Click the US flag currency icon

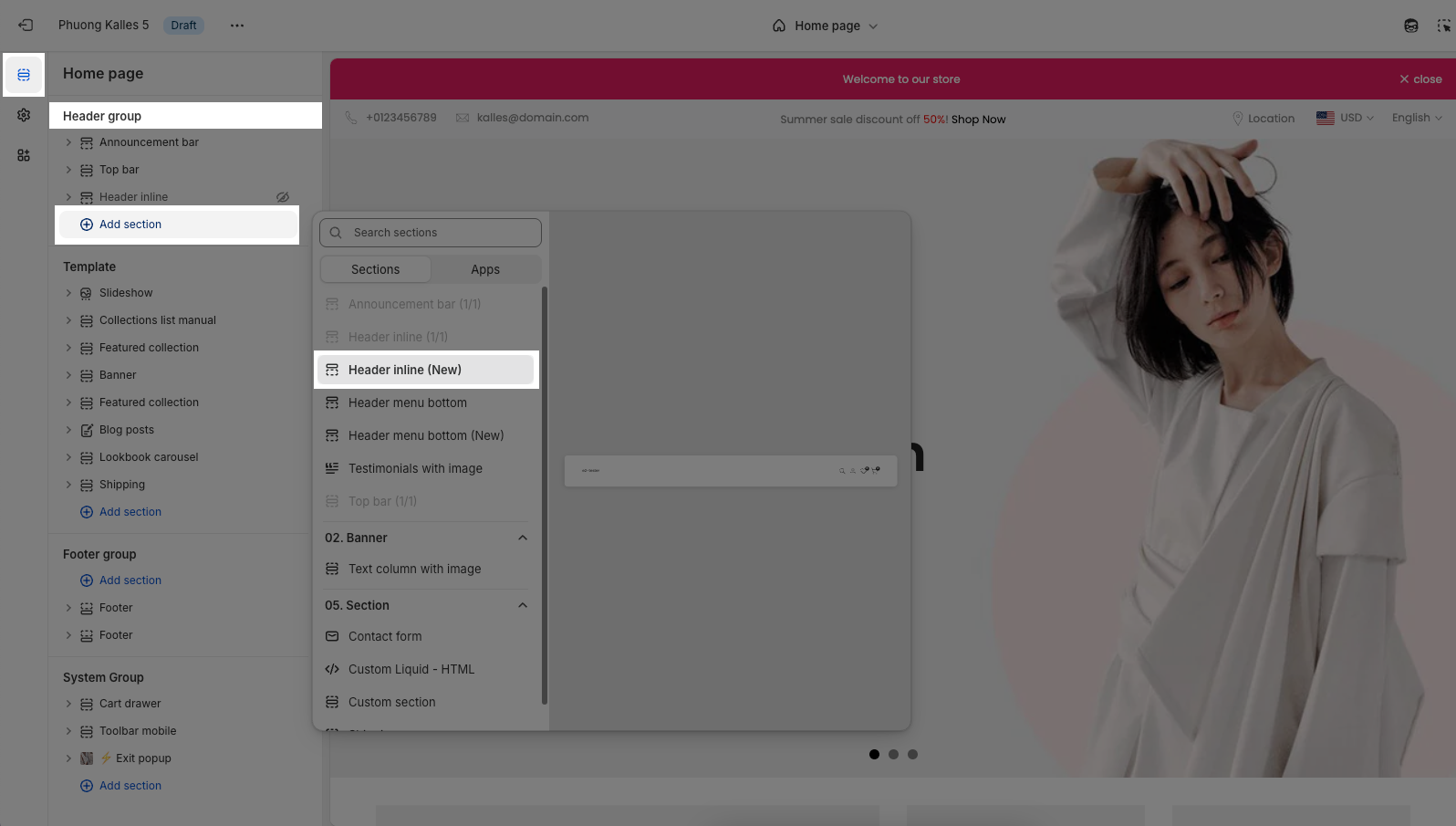pos(1326,118)
